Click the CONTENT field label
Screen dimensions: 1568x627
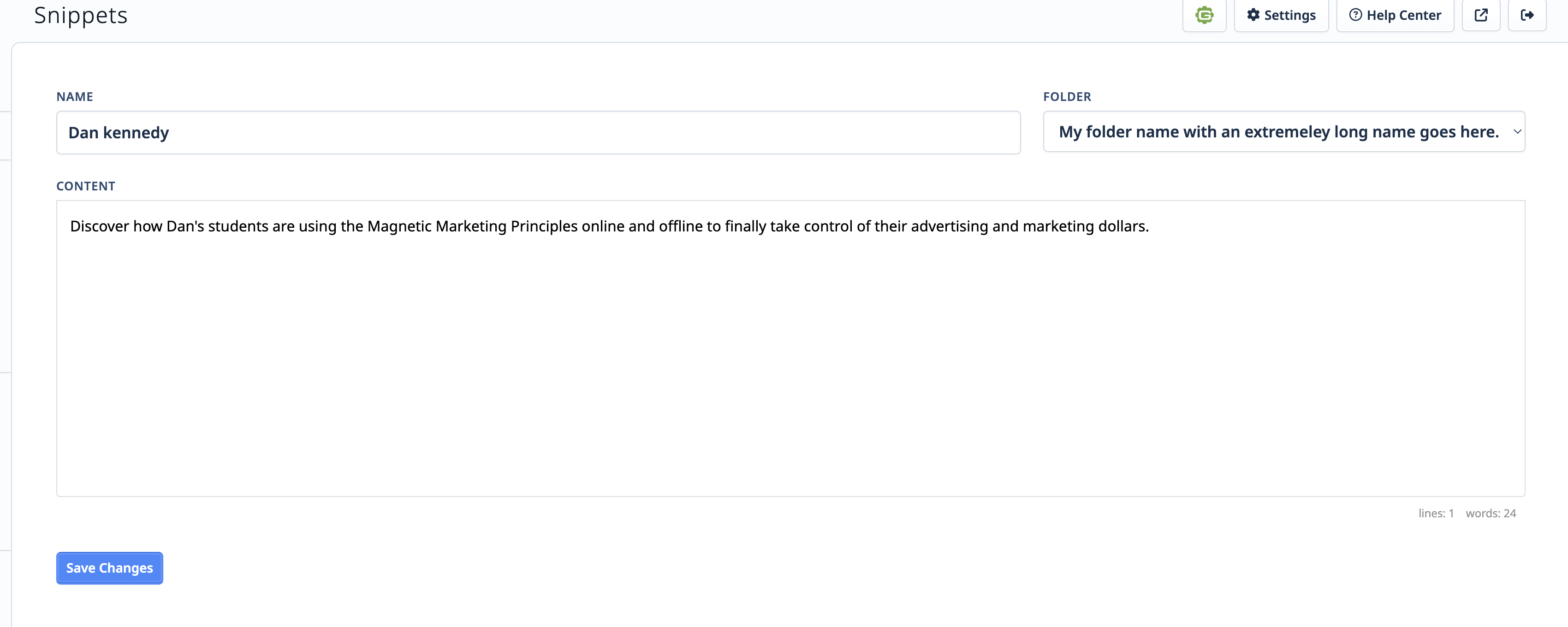point(85,186)
